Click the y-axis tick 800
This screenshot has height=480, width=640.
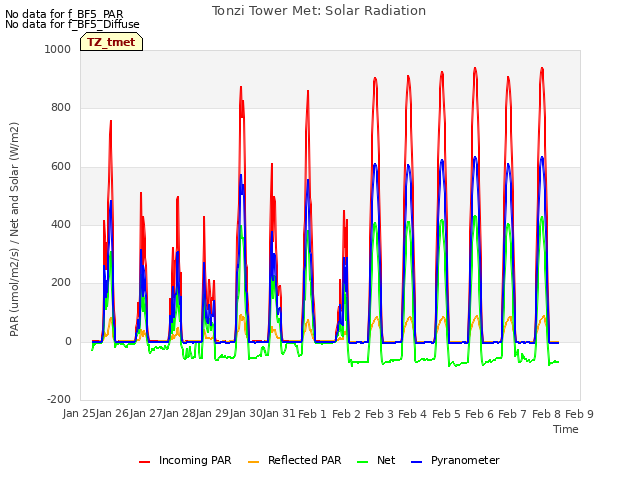tap(61, 108)
